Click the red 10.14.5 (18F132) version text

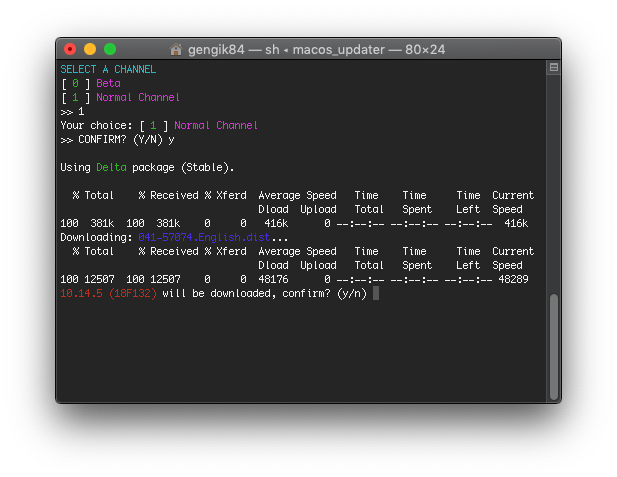(109, 294)
